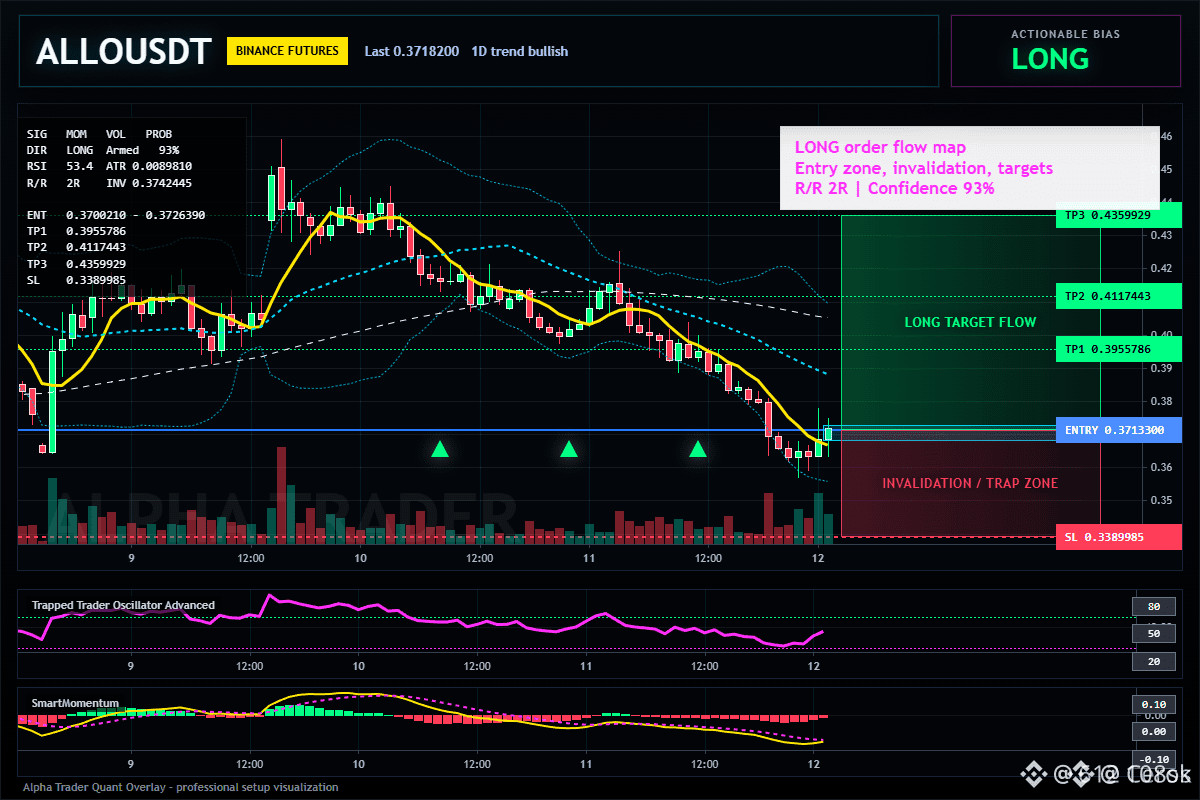The width and height of the screenshot is (1200, 800).
Task: Click the DIR LONG Armed 93% stats row
Action: point(103,150)
